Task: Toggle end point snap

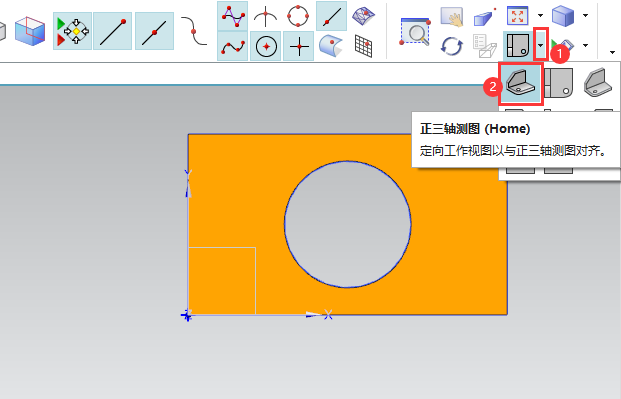Action: 112,31
